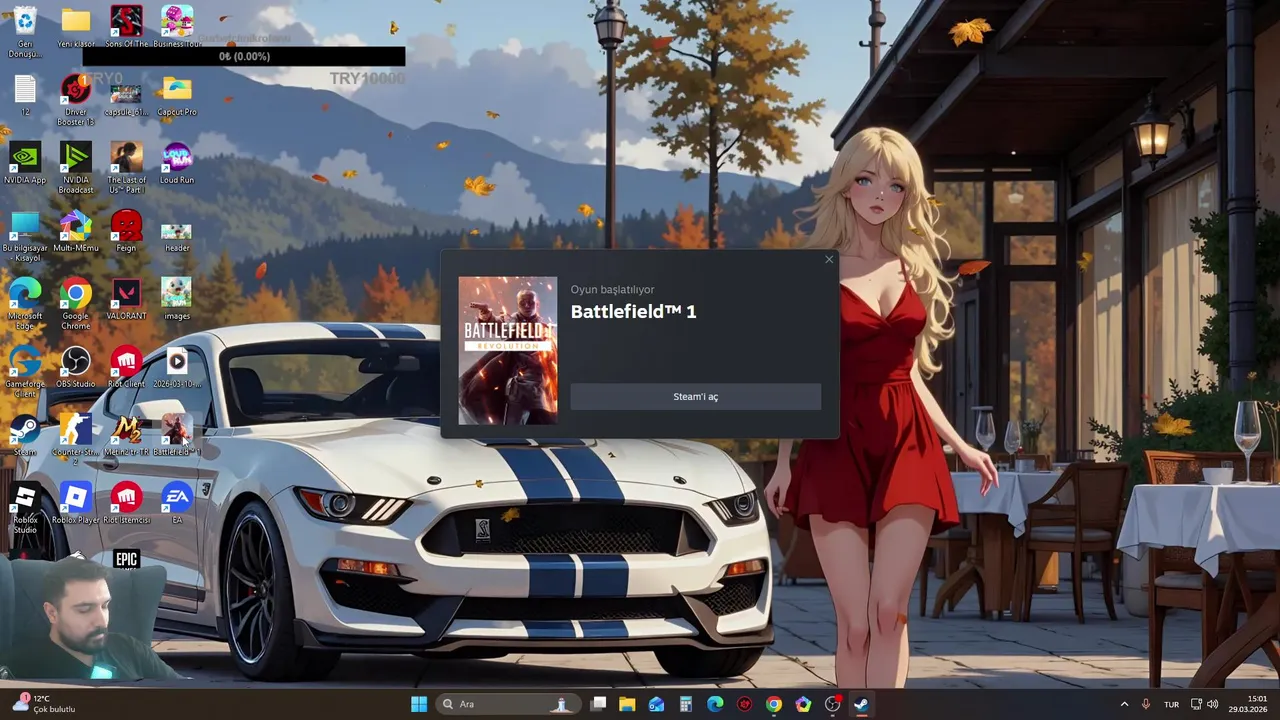The height and width of the screenshot is (720, 1280).
Task: Open the weather widget '12°C Çok bulutlu'
Action: [43, 704]
